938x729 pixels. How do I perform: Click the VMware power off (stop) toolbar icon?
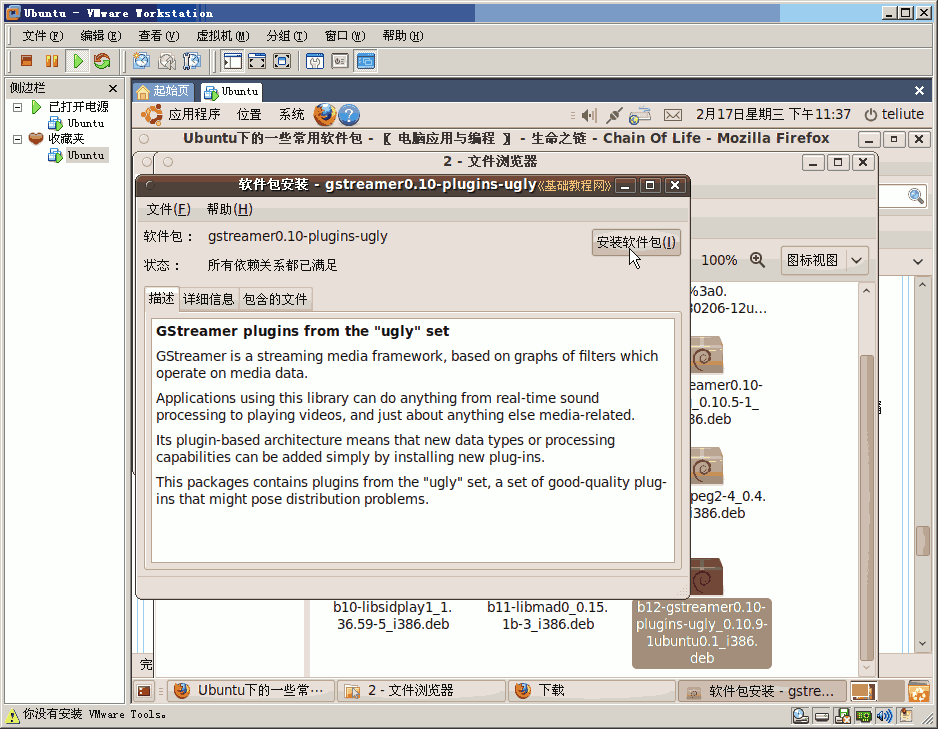click(26, 61)
